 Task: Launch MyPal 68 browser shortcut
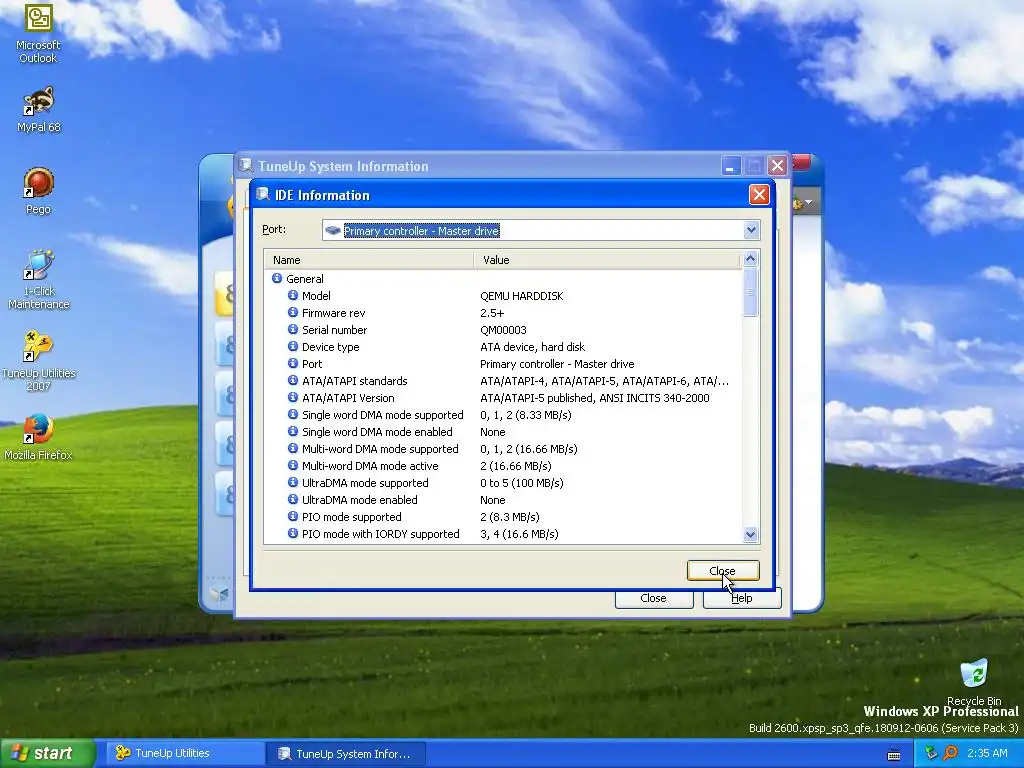point(38,110)
